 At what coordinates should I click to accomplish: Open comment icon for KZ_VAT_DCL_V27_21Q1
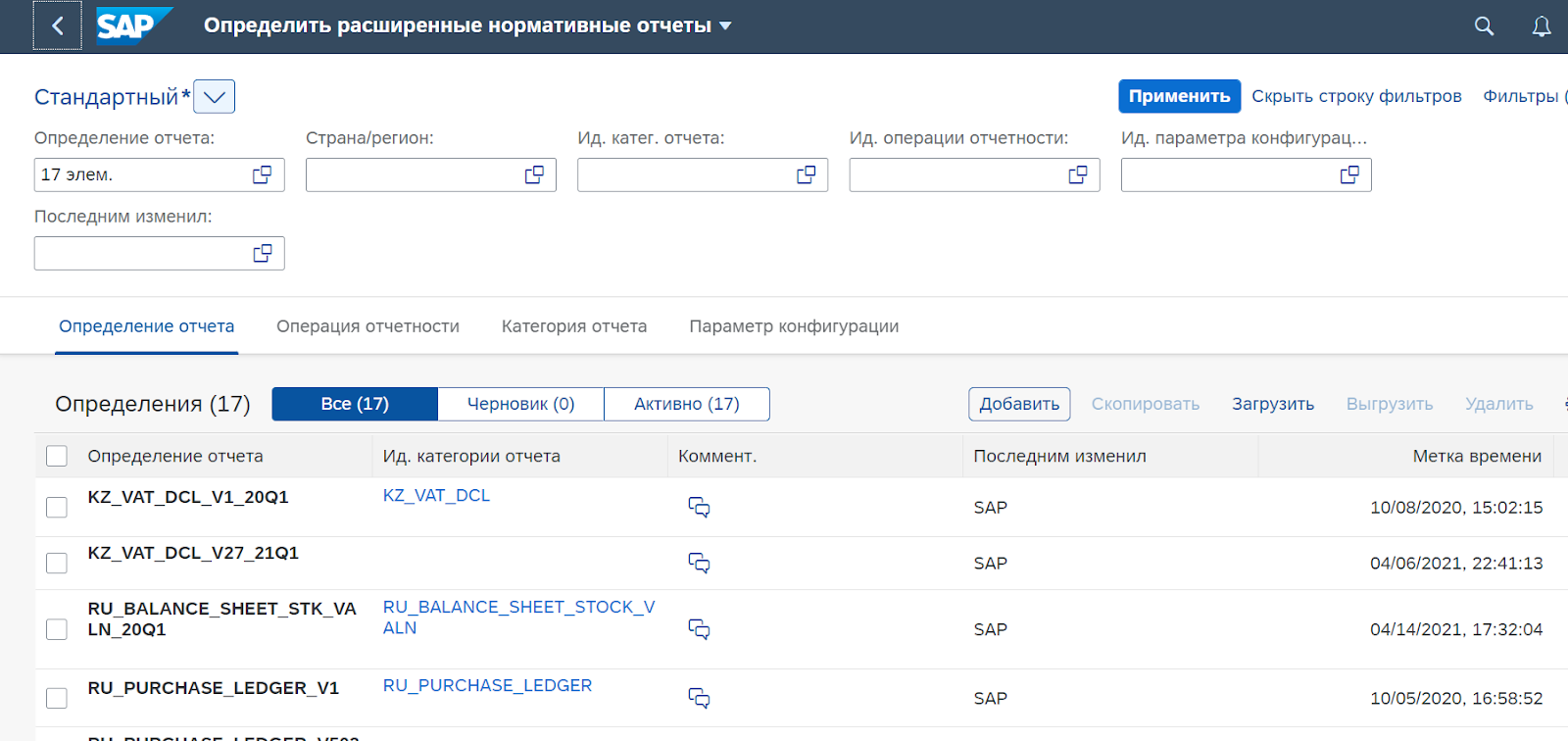pos(699,563)
